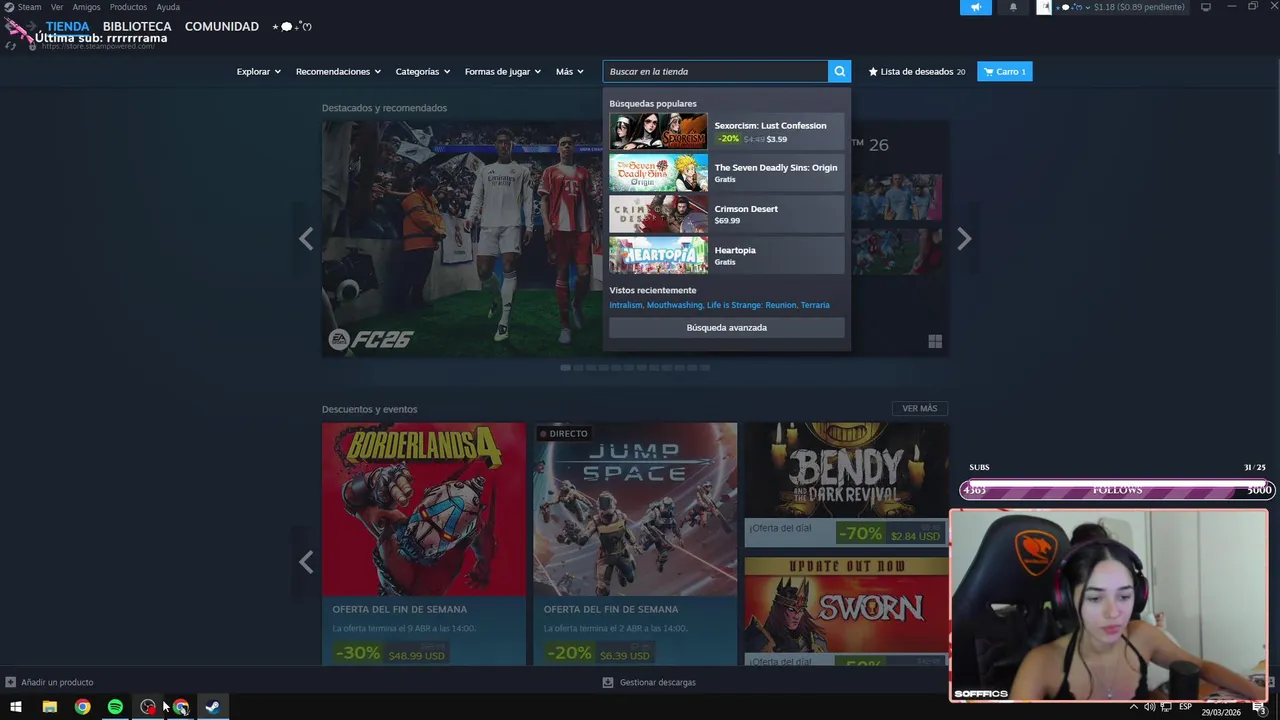Click the Steam logo in menu bar
The height and width of the screenshot is (720, 1280).
point(9,7)
